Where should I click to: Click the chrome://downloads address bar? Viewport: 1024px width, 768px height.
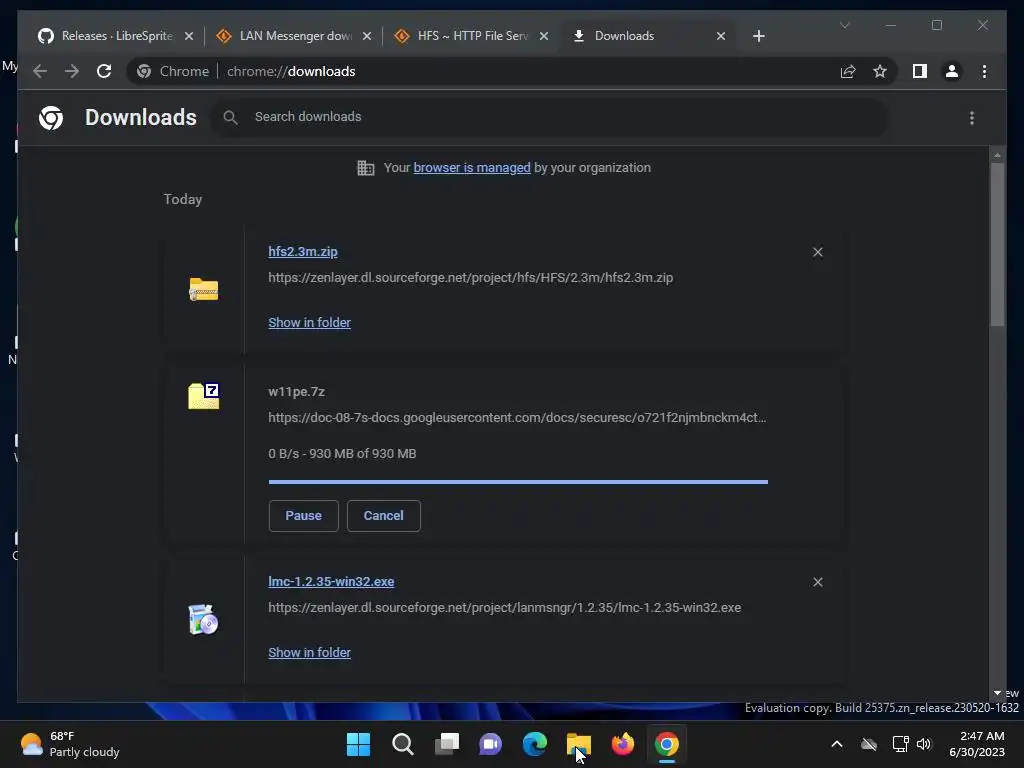[x=509, y=71]
